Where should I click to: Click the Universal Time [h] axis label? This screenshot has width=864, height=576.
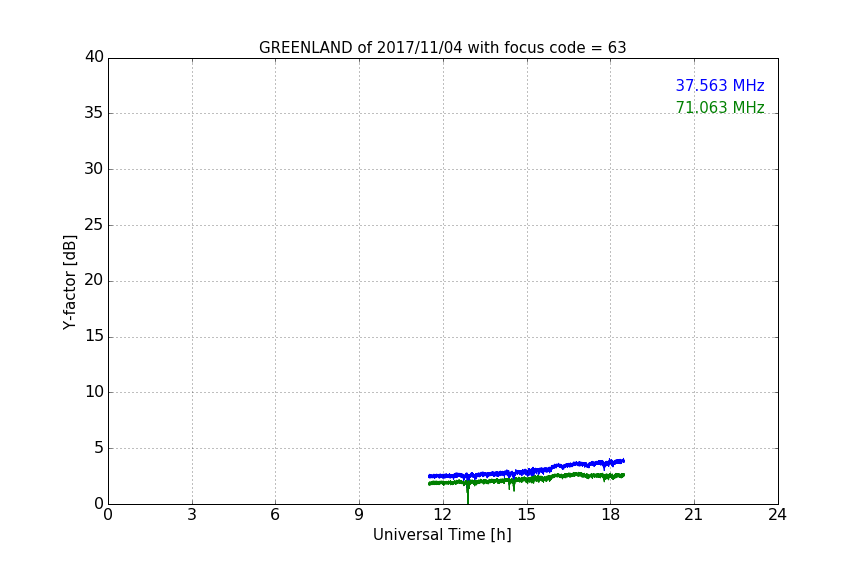point(442,535)
